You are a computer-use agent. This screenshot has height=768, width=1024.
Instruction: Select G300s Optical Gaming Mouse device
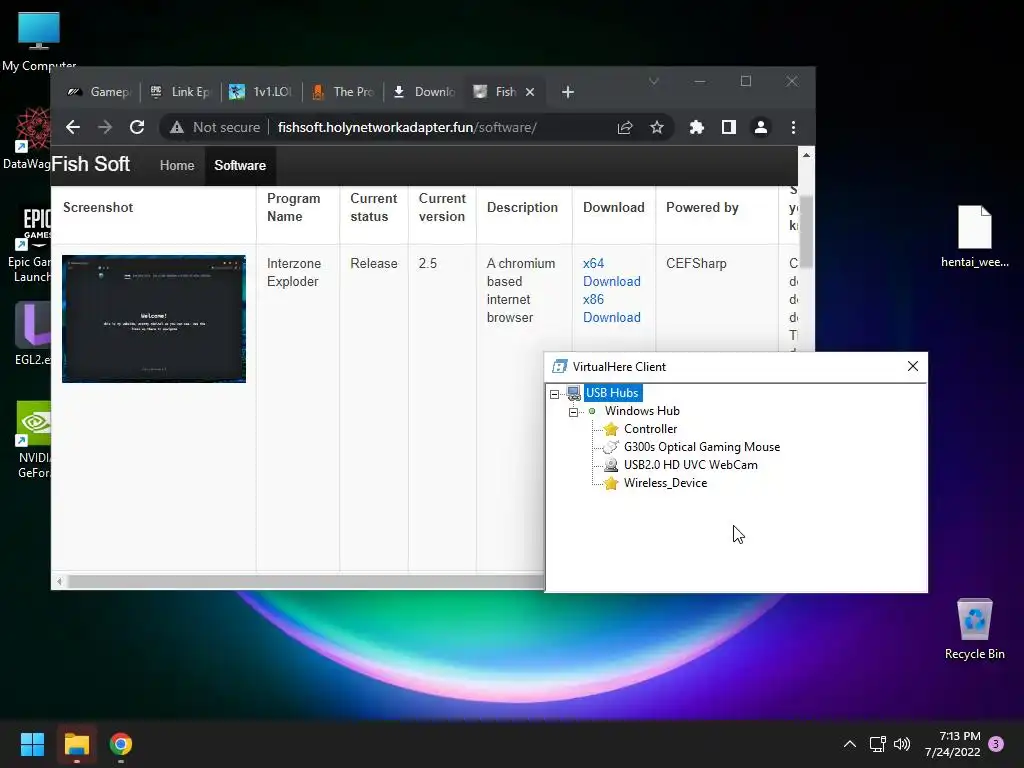click(x=702, y=447)
